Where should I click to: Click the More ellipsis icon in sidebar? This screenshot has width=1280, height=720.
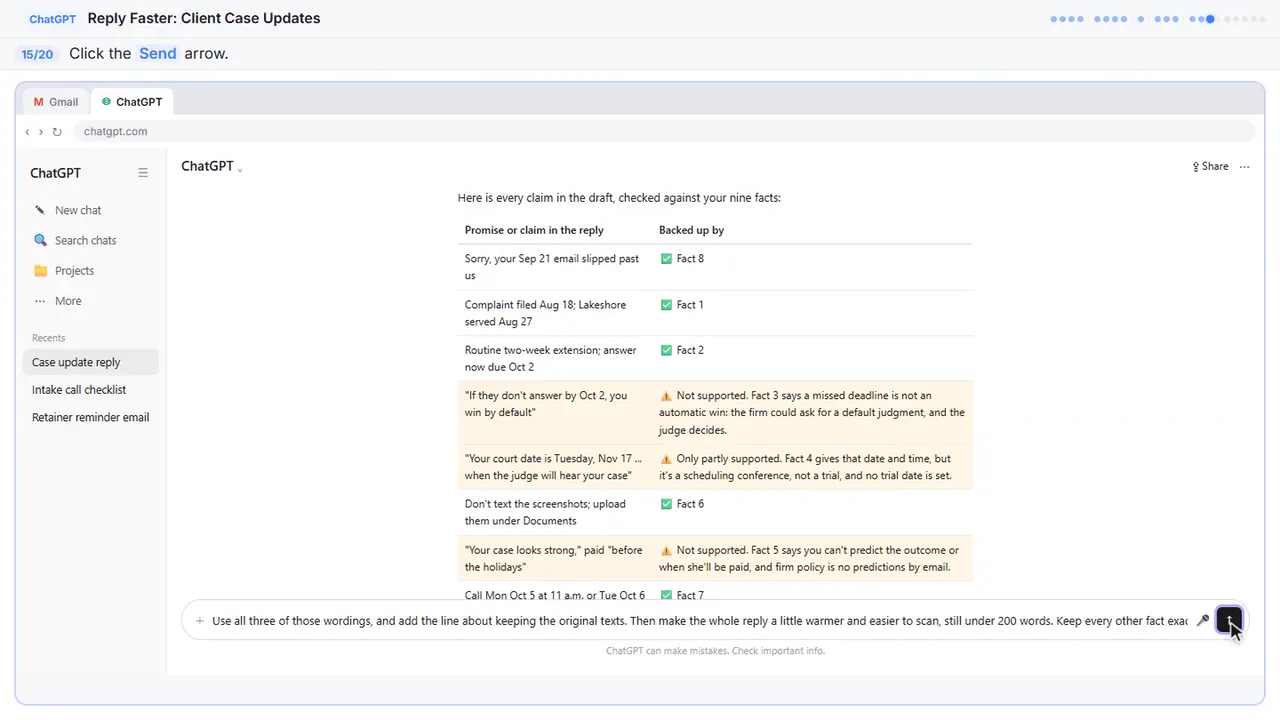pyautogui.click(x=40, y=301)
